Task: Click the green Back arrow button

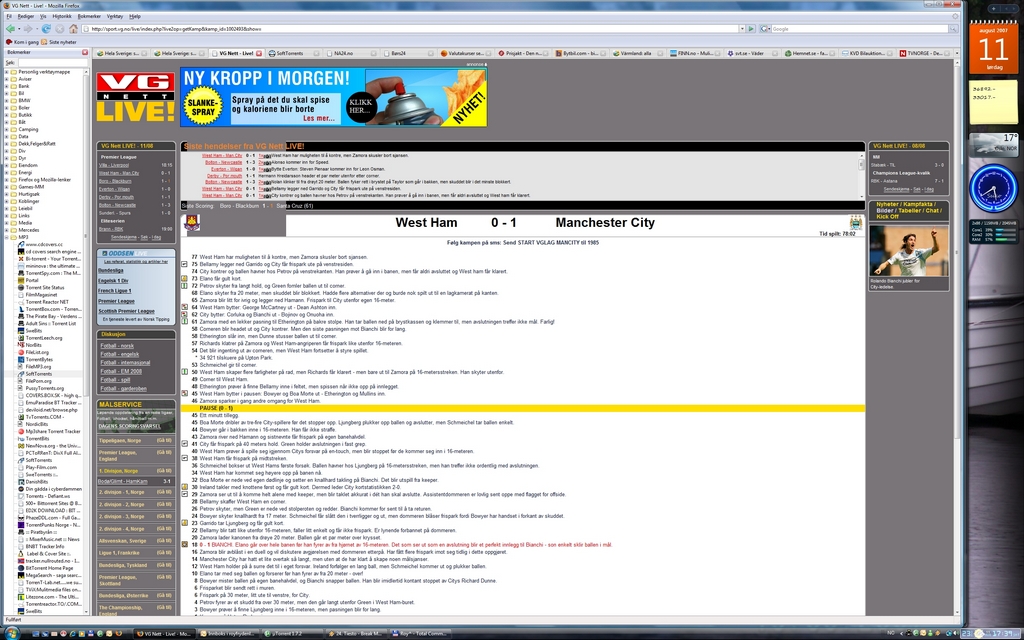Action: tap(10, 29)
